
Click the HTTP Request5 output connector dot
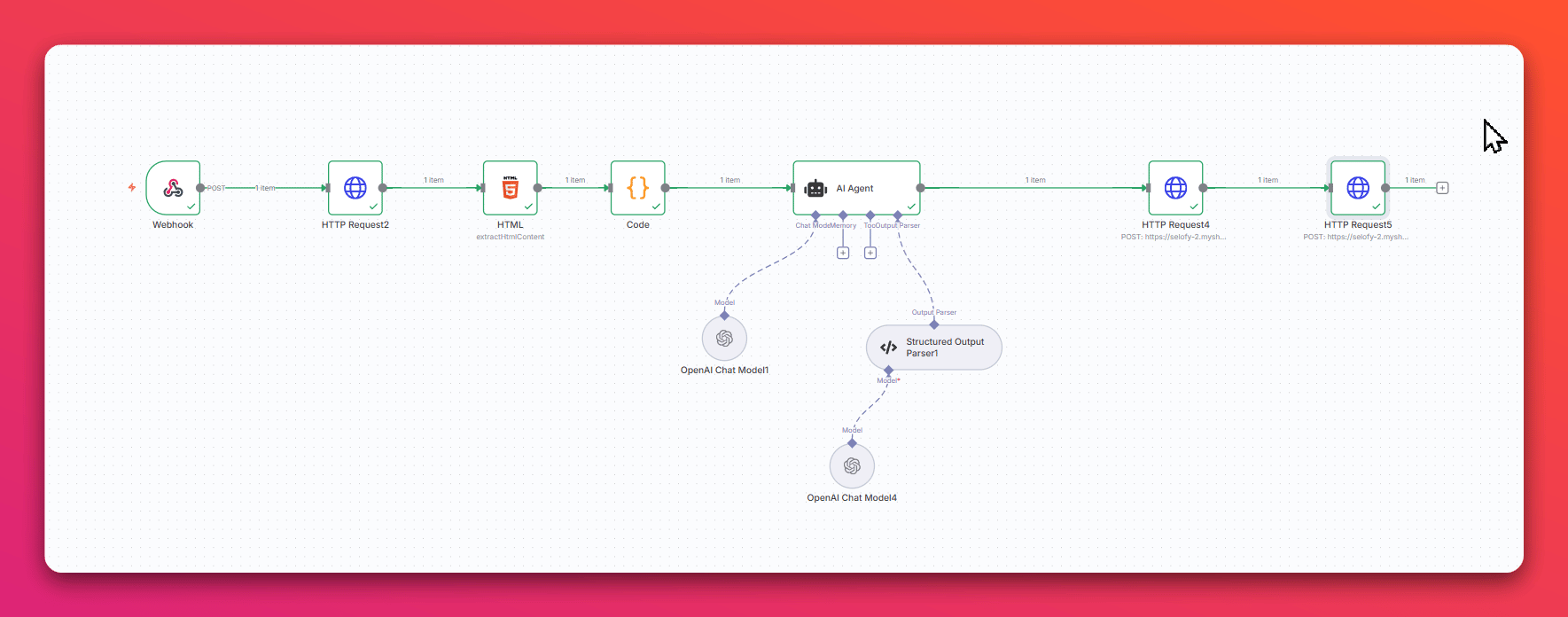(1385, 188)
